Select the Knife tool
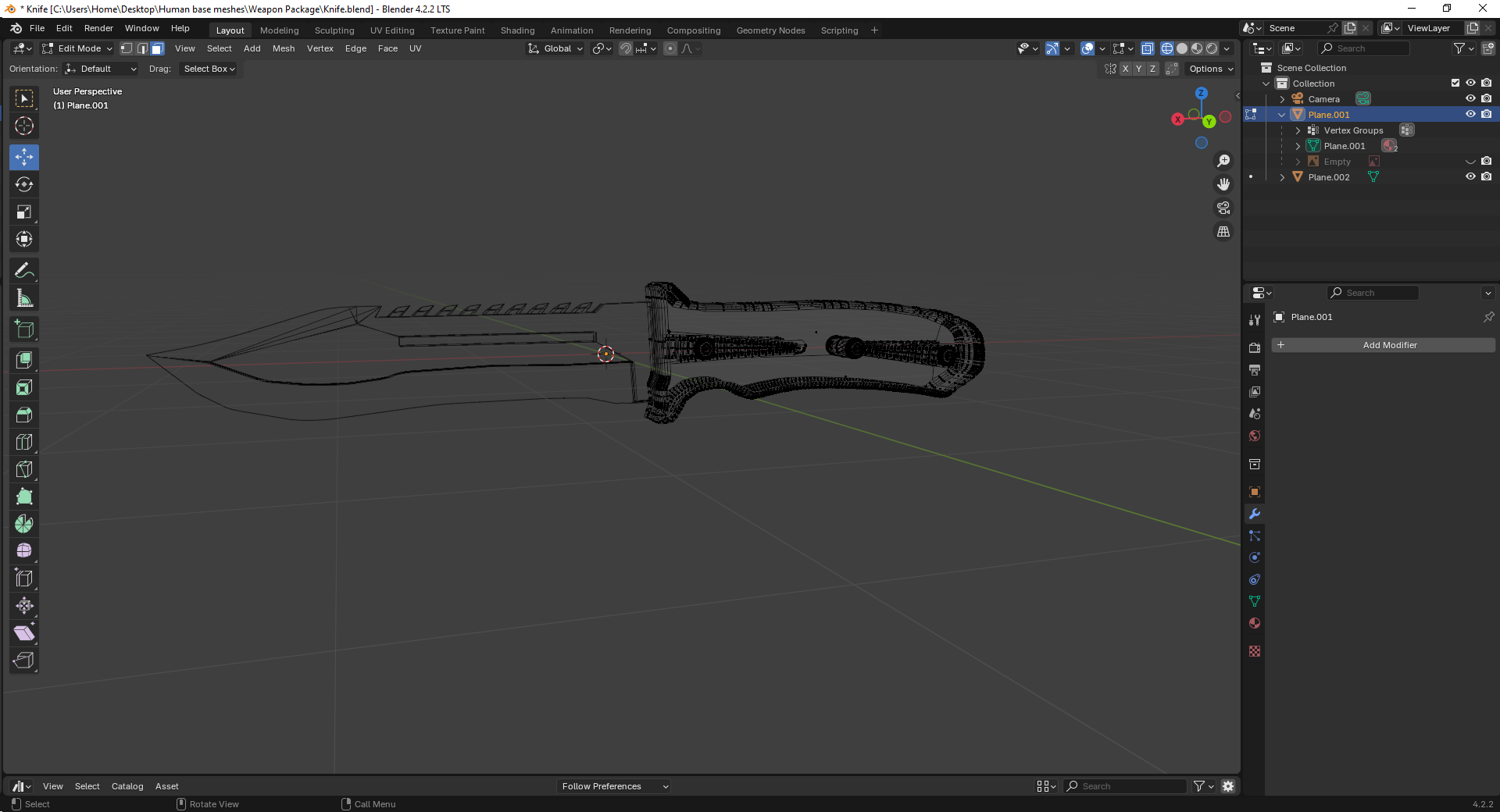 [x=24, y=469]
